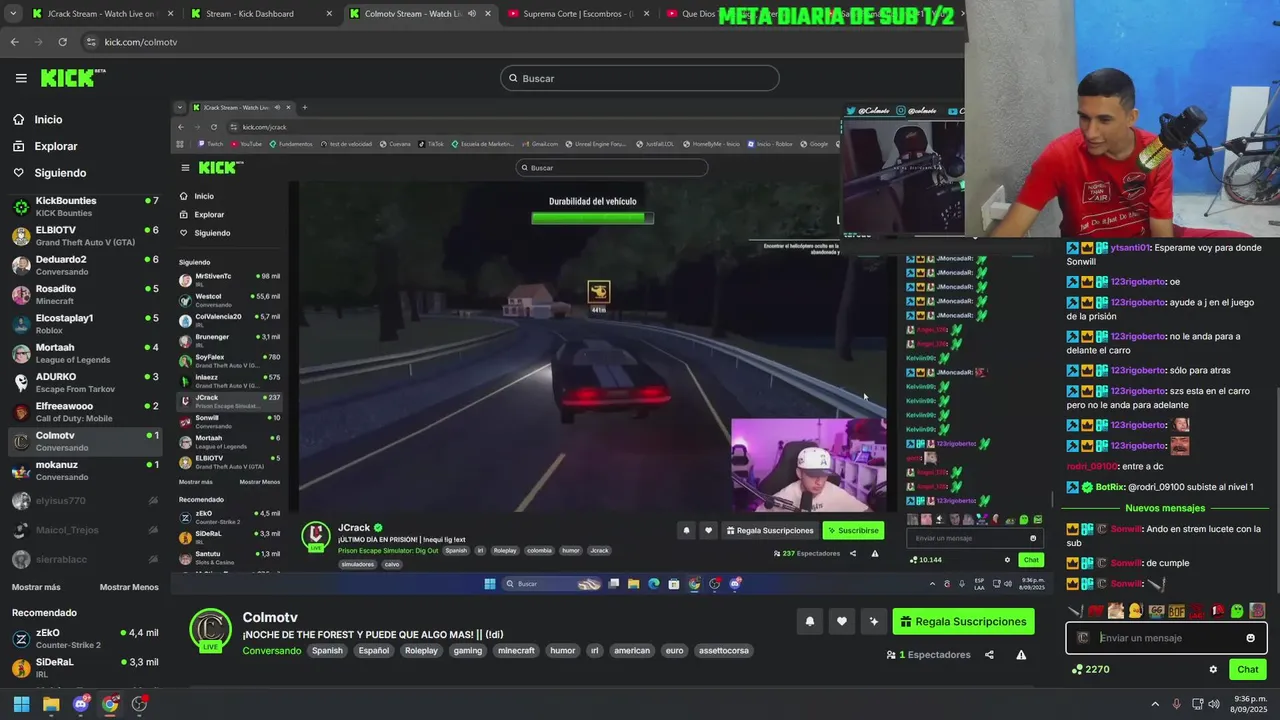
Task: Click BotRix username in chat
Action: click(x=1109, y=487)
